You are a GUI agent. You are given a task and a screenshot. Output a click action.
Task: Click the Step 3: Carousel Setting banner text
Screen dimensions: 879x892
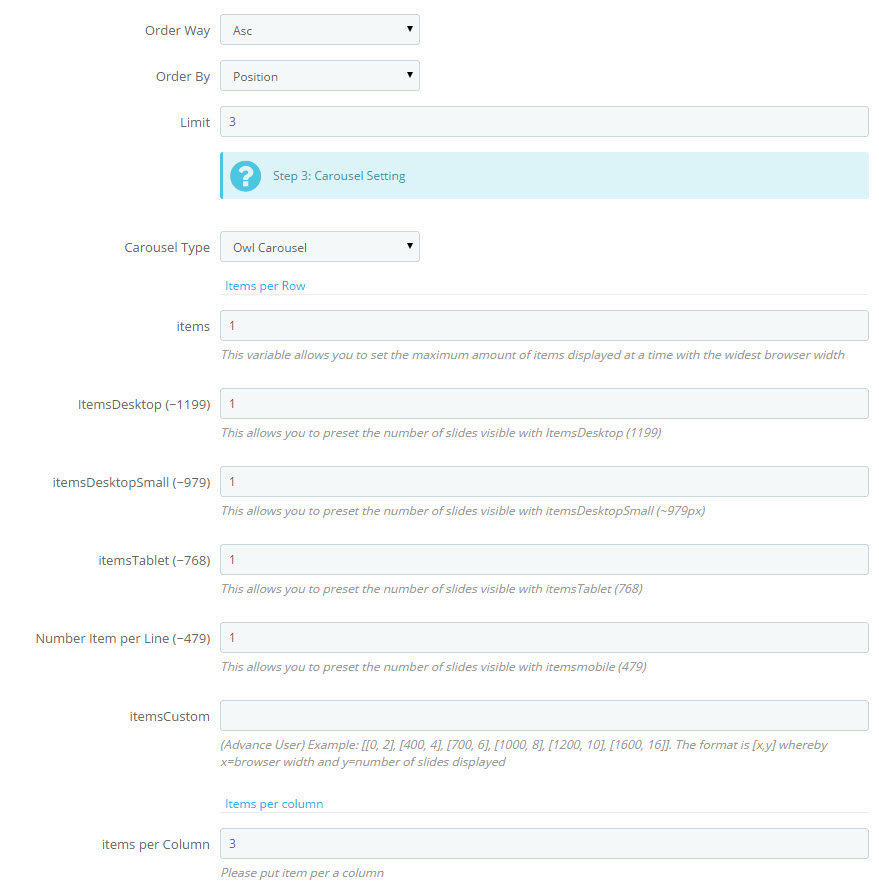coord(339,176)
